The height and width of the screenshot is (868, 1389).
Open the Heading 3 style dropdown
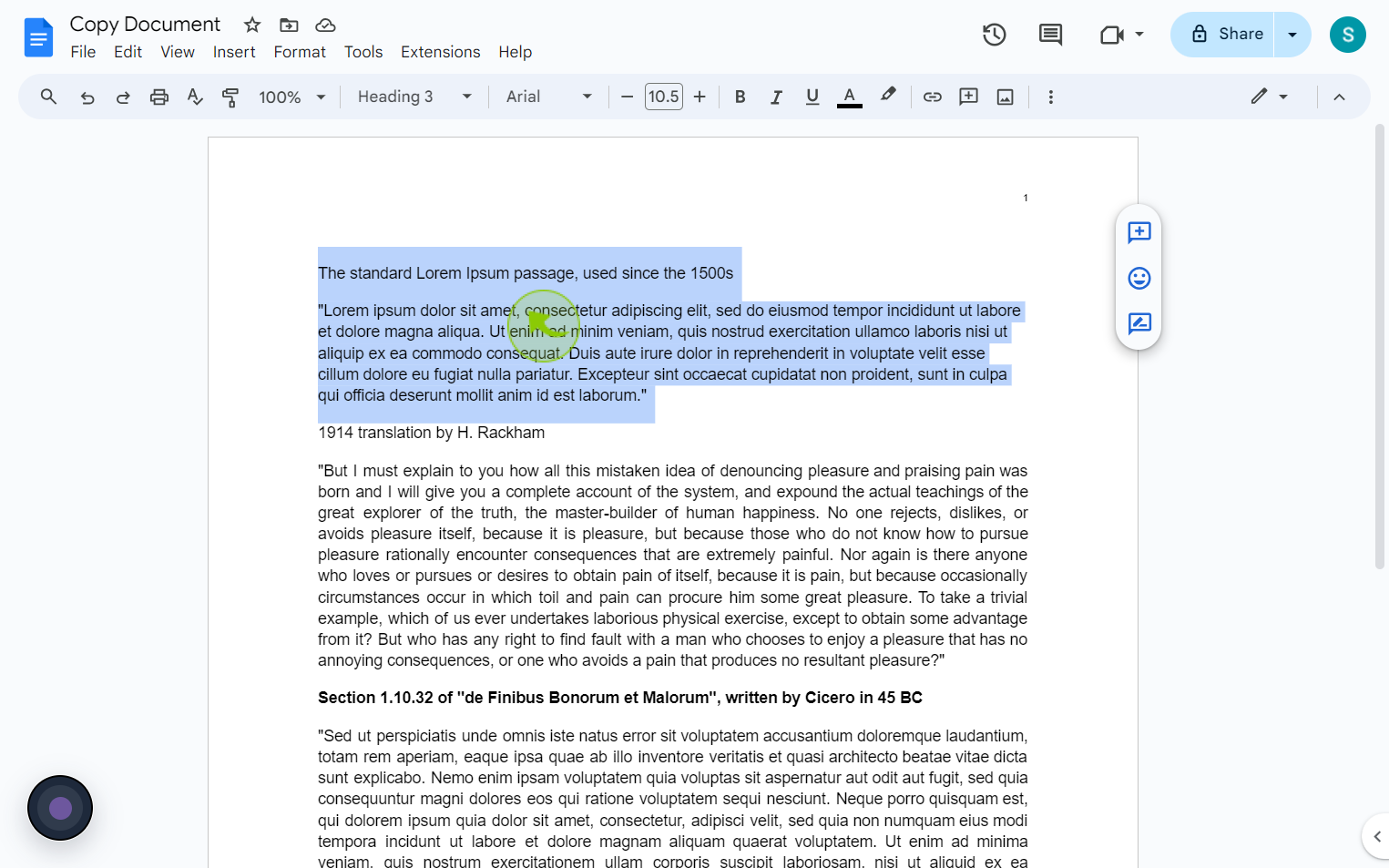[x=414, y=97]
